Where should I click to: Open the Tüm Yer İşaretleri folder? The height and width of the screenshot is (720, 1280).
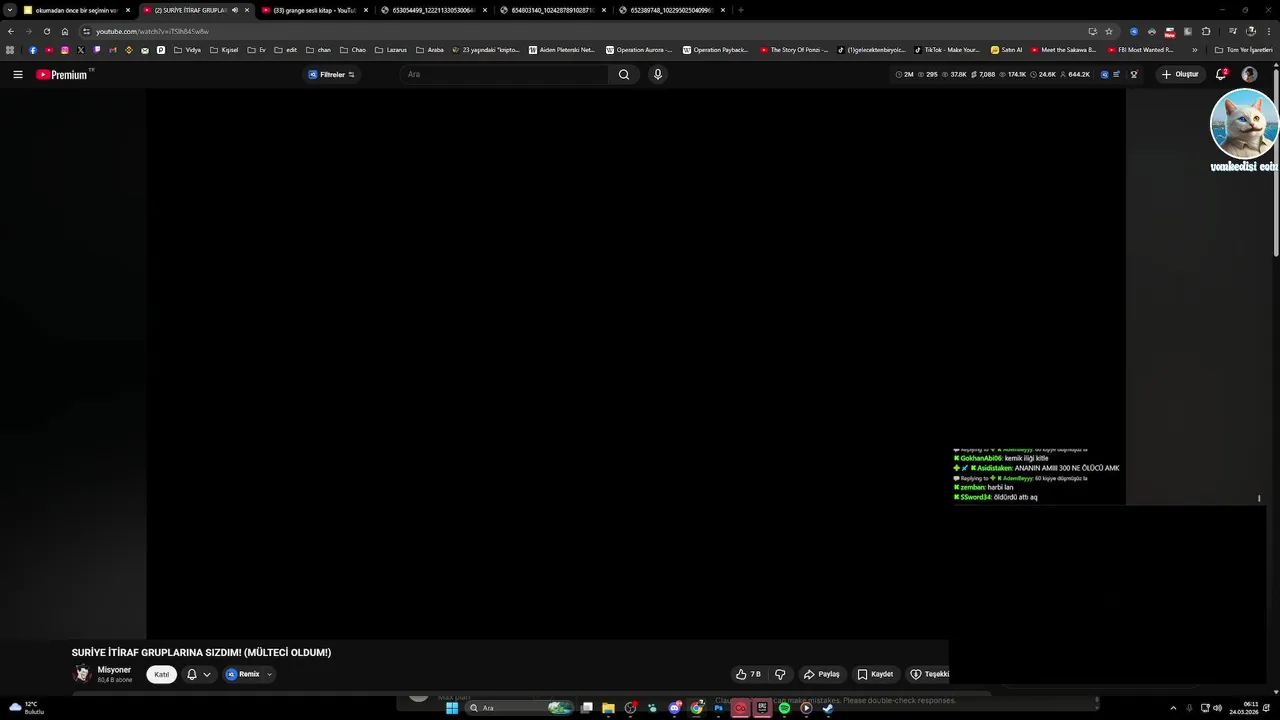[x=1244, y=50]
